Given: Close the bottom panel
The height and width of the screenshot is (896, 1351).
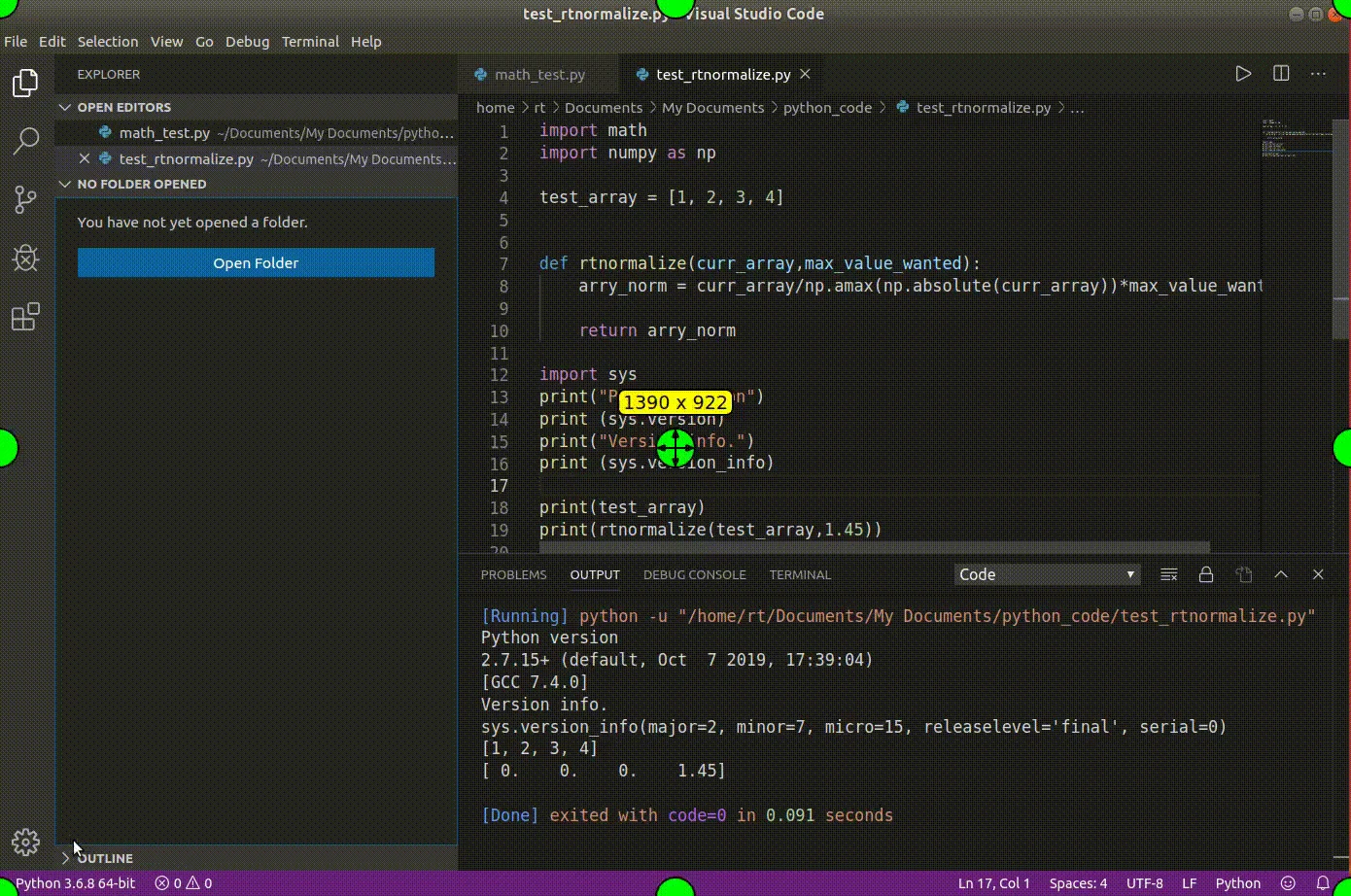Looking at the screenshot, I should pyautogui.click(x=1318, y=574).
